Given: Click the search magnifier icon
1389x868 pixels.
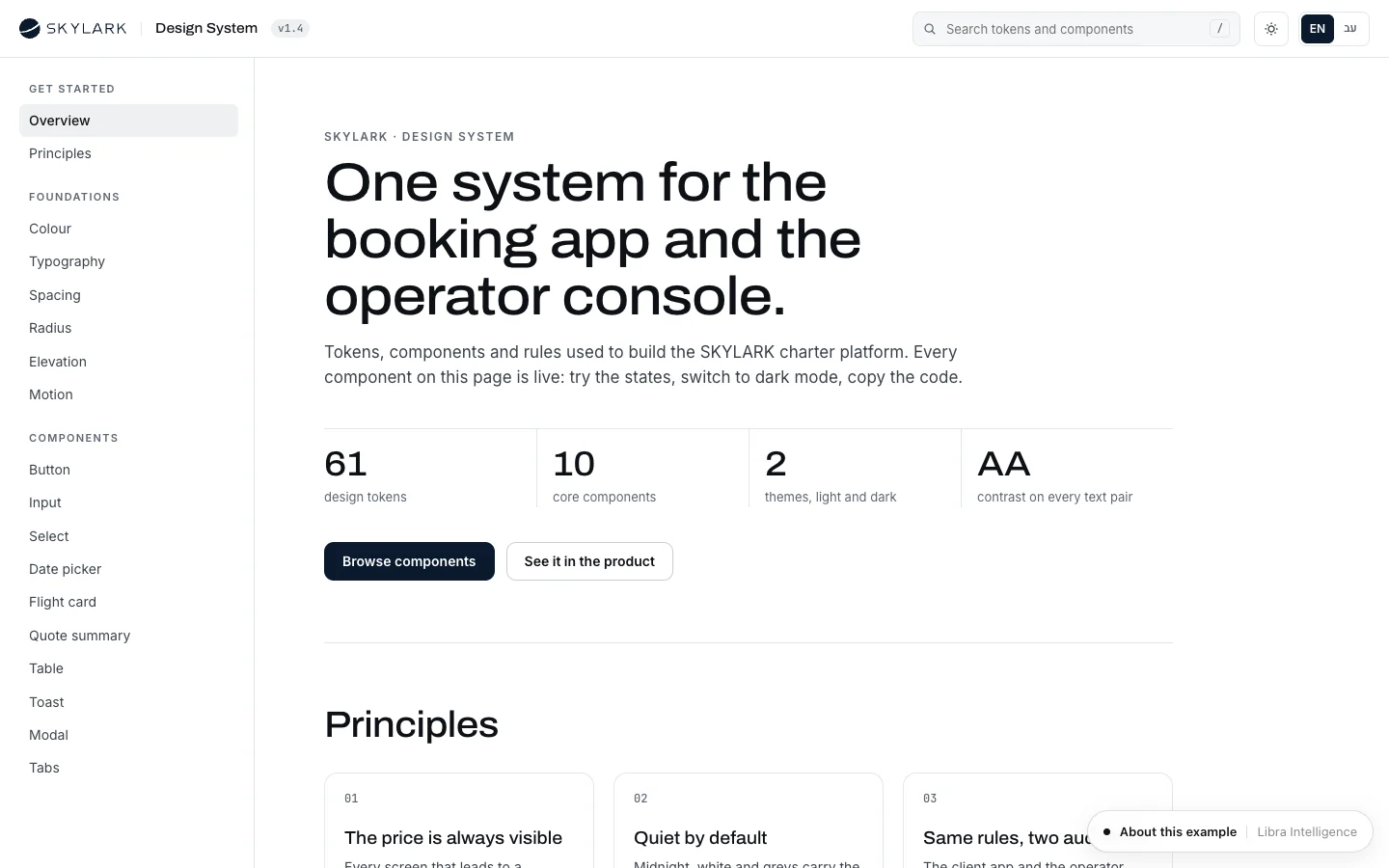Looking at the screenshot, I should [930, 29].
